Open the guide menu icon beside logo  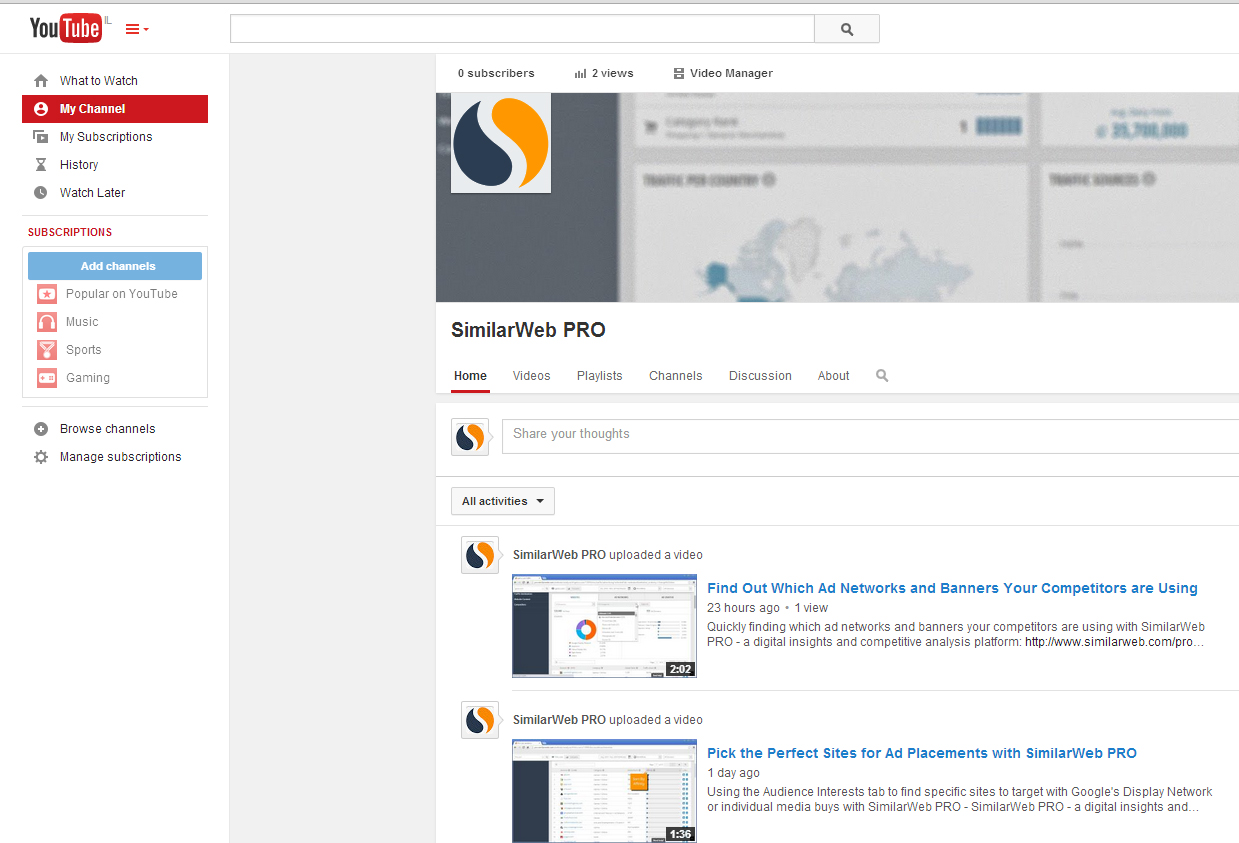pos(137,30)
